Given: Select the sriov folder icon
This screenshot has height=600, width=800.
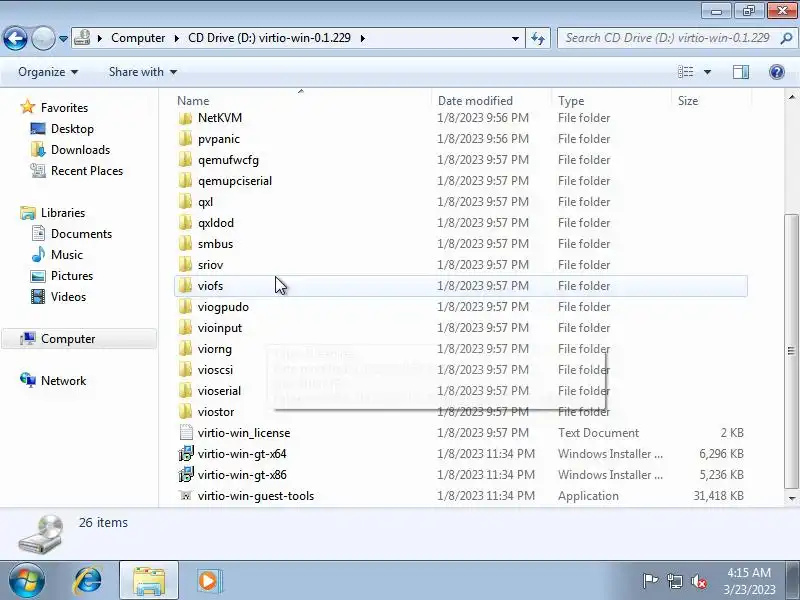Looking at the screenshot, I should [x=186, y=265].
